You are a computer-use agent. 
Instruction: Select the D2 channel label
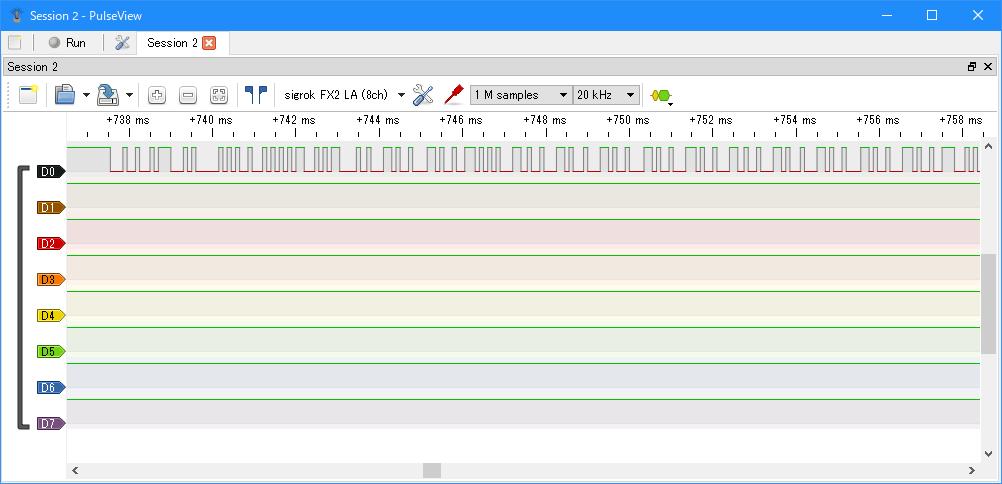(x=51, y=244)
